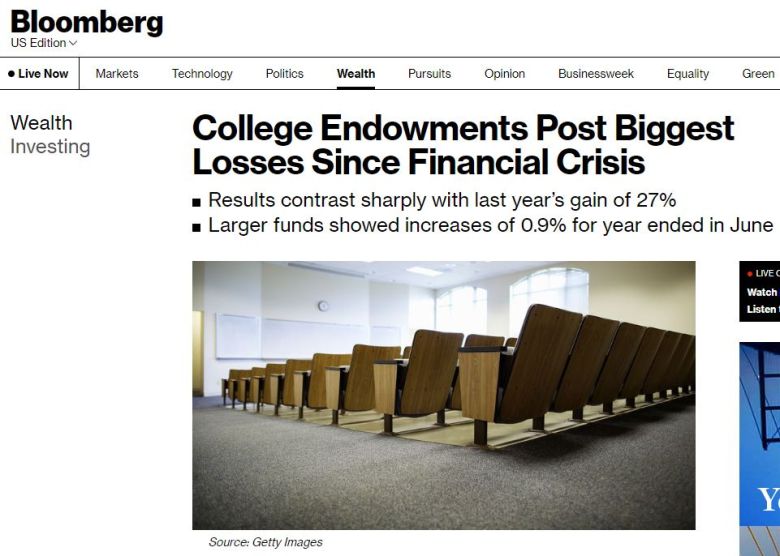Go to the Markets tab

point(117,74)
